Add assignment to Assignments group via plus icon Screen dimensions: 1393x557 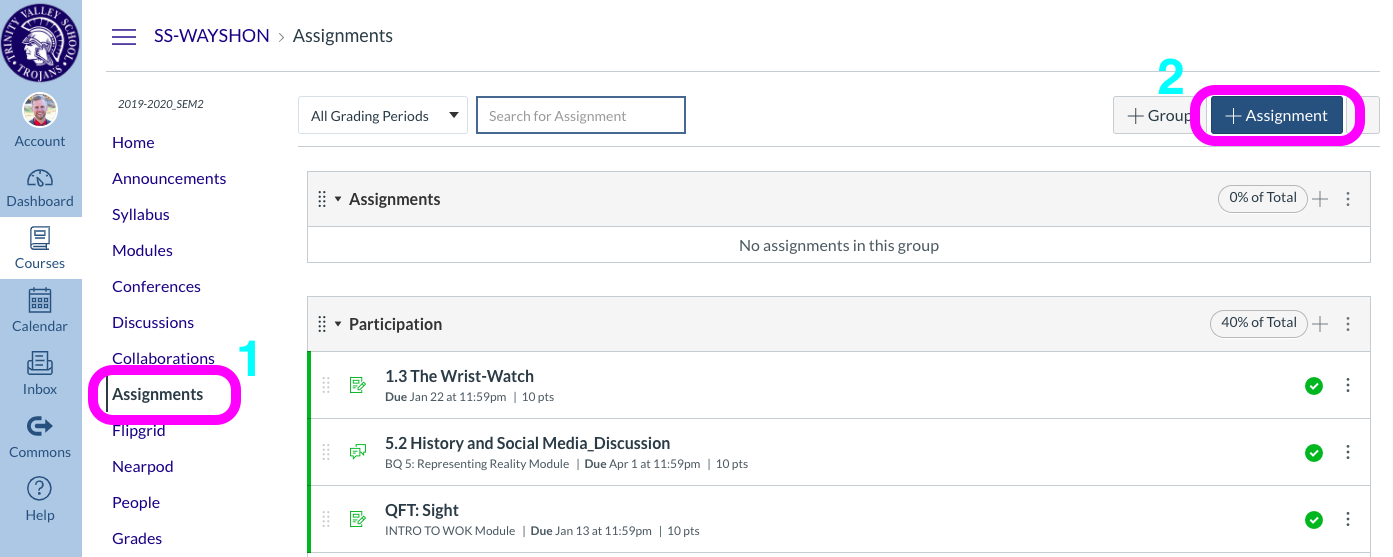[x=1320, y=199]
